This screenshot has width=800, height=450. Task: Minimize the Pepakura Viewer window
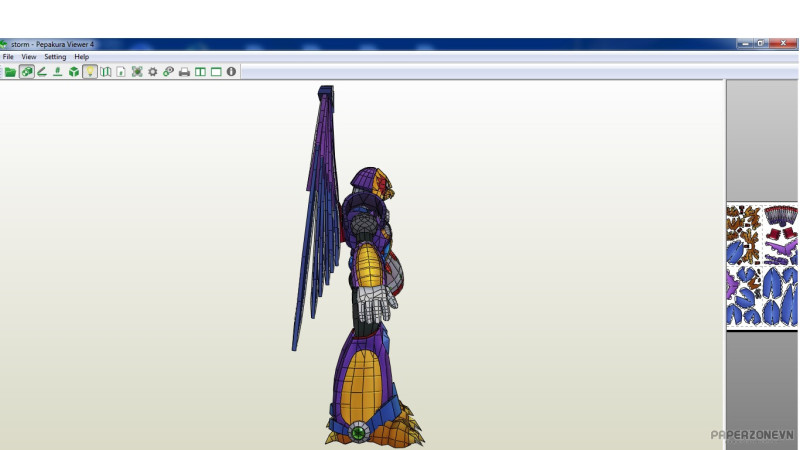click(x=744, y=44)
